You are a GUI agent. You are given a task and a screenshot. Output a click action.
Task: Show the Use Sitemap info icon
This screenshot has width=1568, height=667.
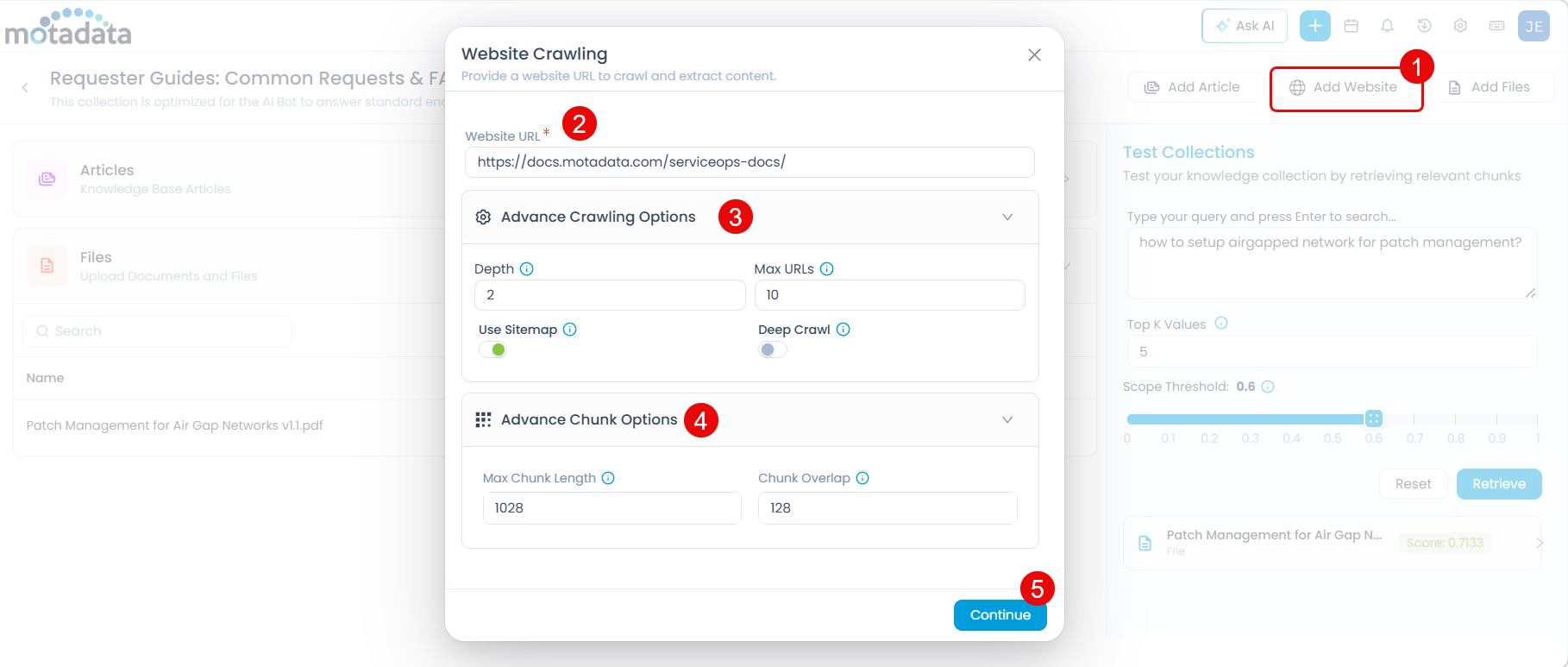coord(570,330)
